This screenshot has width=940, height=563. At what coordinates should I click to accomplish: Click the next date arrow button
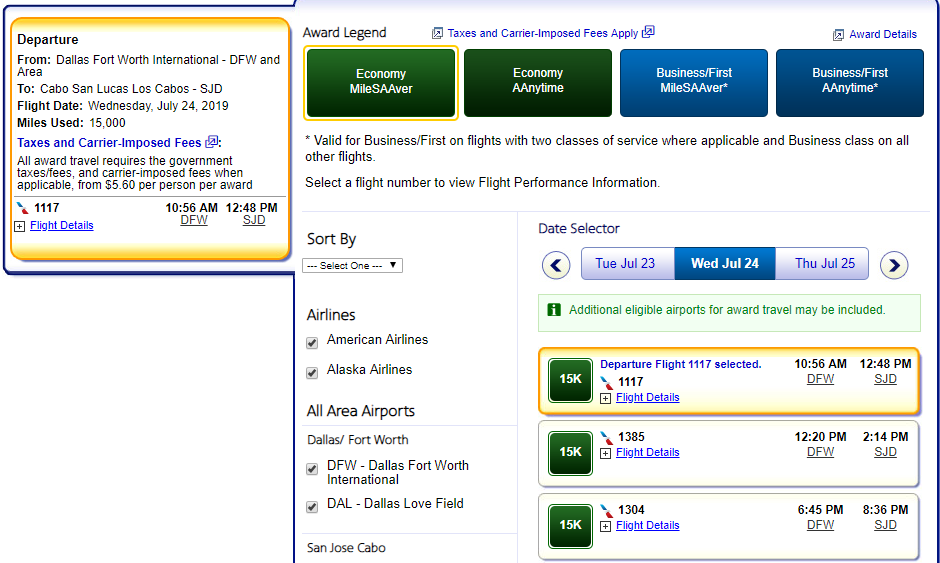pyautogui.click(x=894, y=265)
